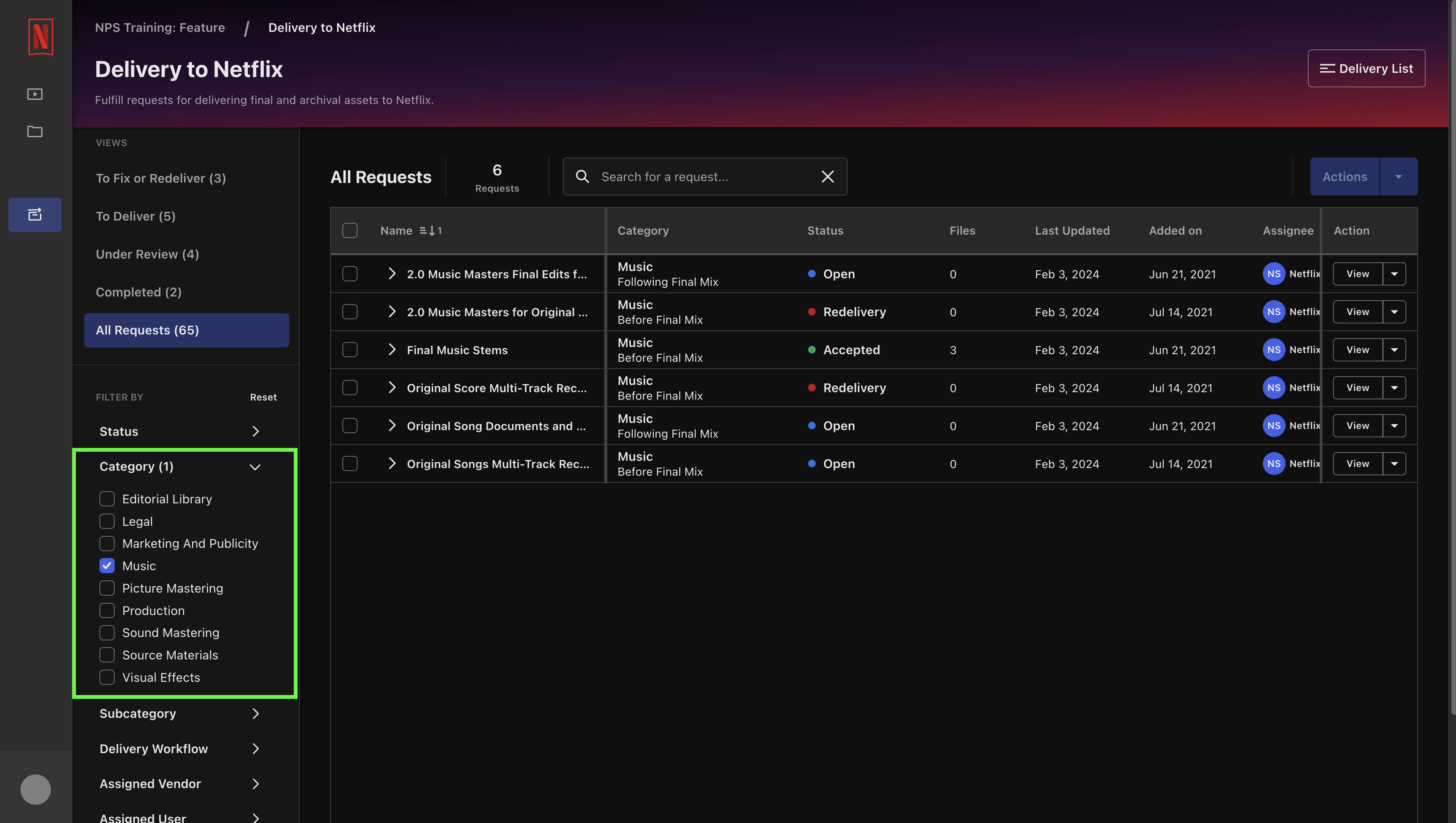Open Completed view
1456x823 pixels.
pyautogui.click(x=186, y=292)
